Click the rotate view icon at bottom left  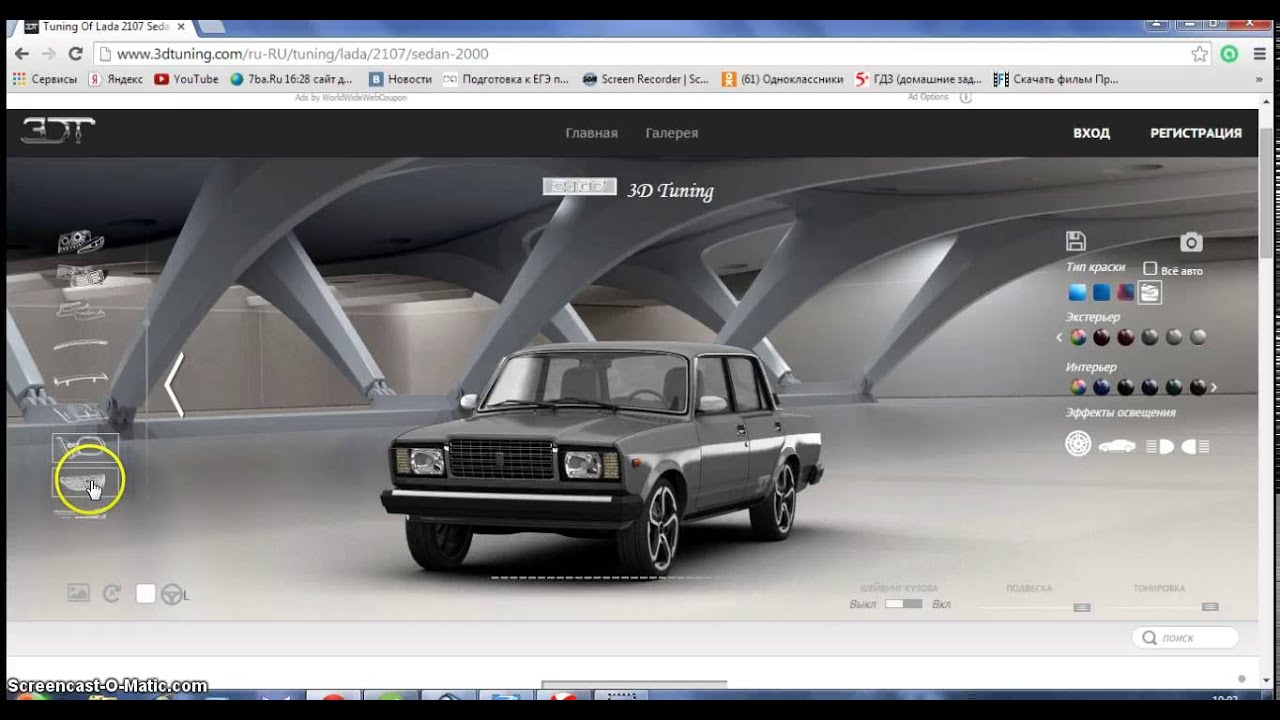pyautogui.click(x=112, y=594)
